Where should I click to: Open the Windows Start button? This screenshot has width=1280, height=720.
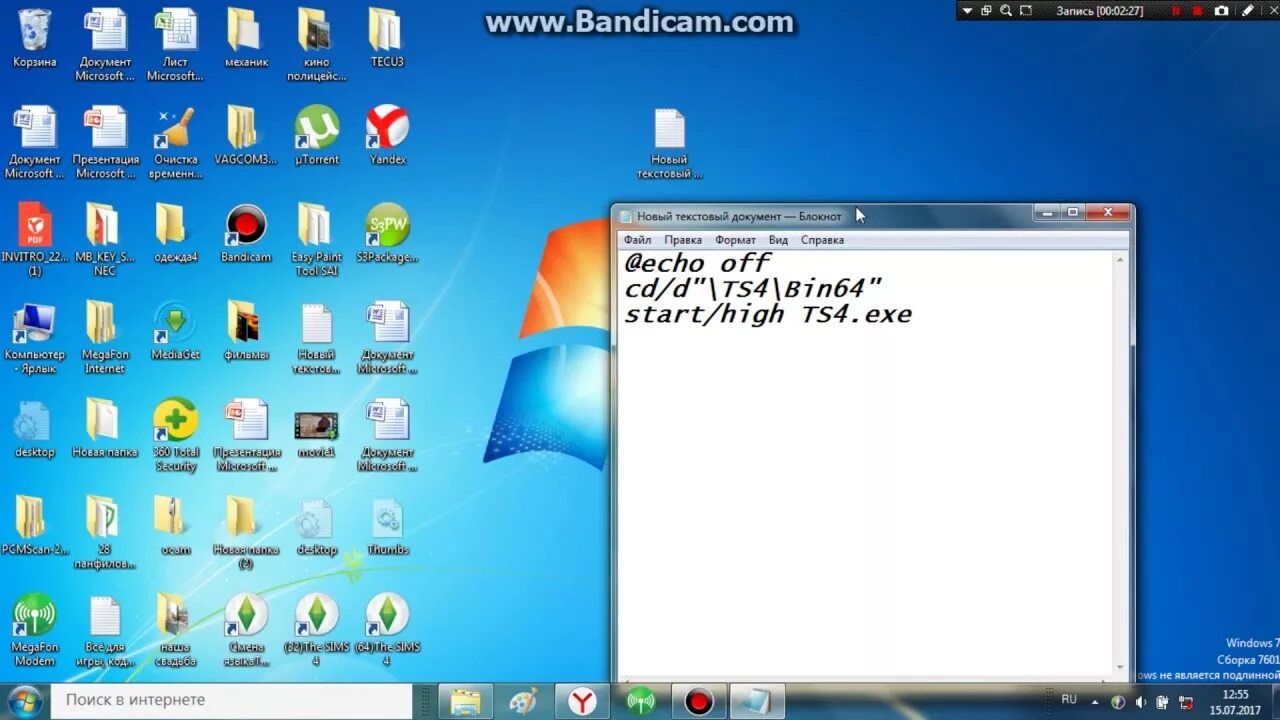click(x=23, y=701)
